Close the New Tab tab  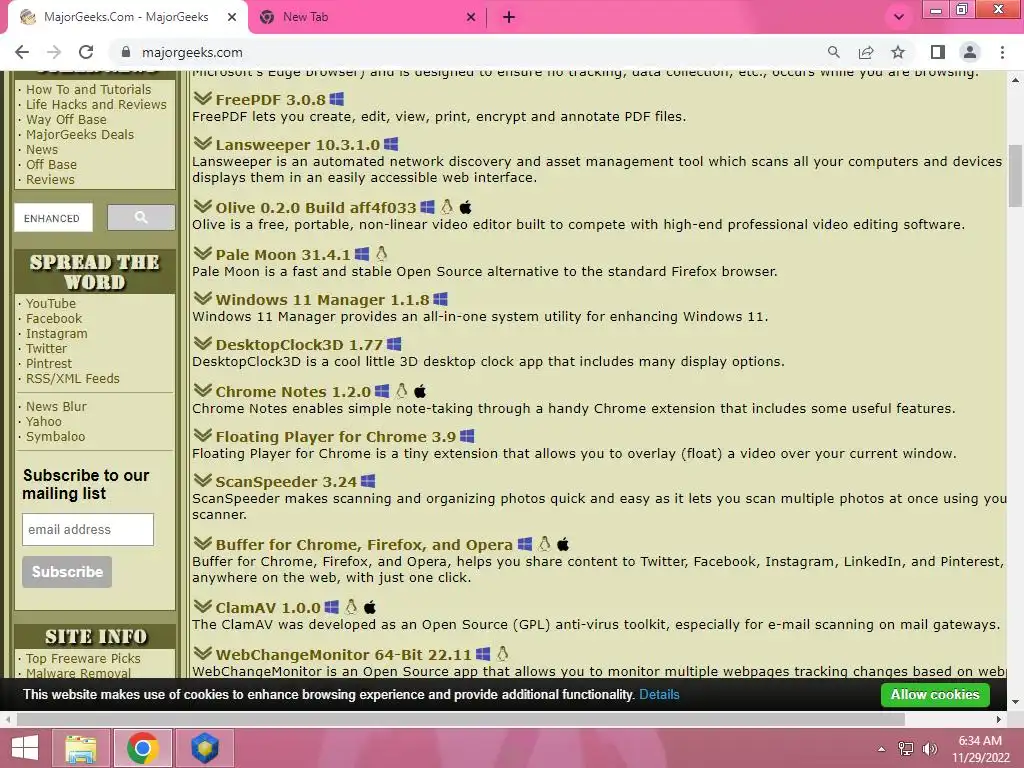471,18
